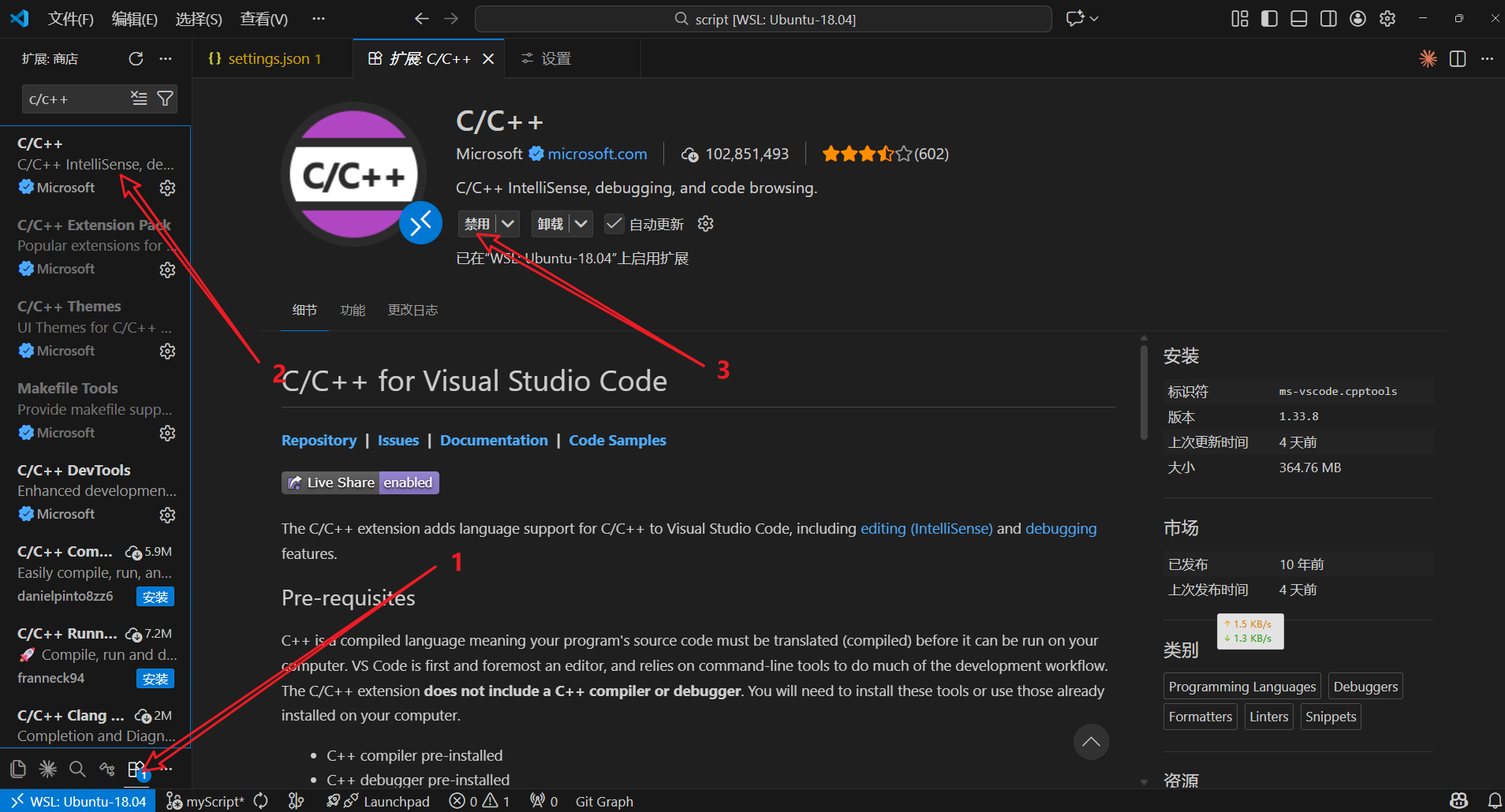Image resolution: width=1505 pixels, height=812 pixels.
Task: Open the WSL: Ubuntu-18.04 remote indicator
Action: click(x=79, y=801)
